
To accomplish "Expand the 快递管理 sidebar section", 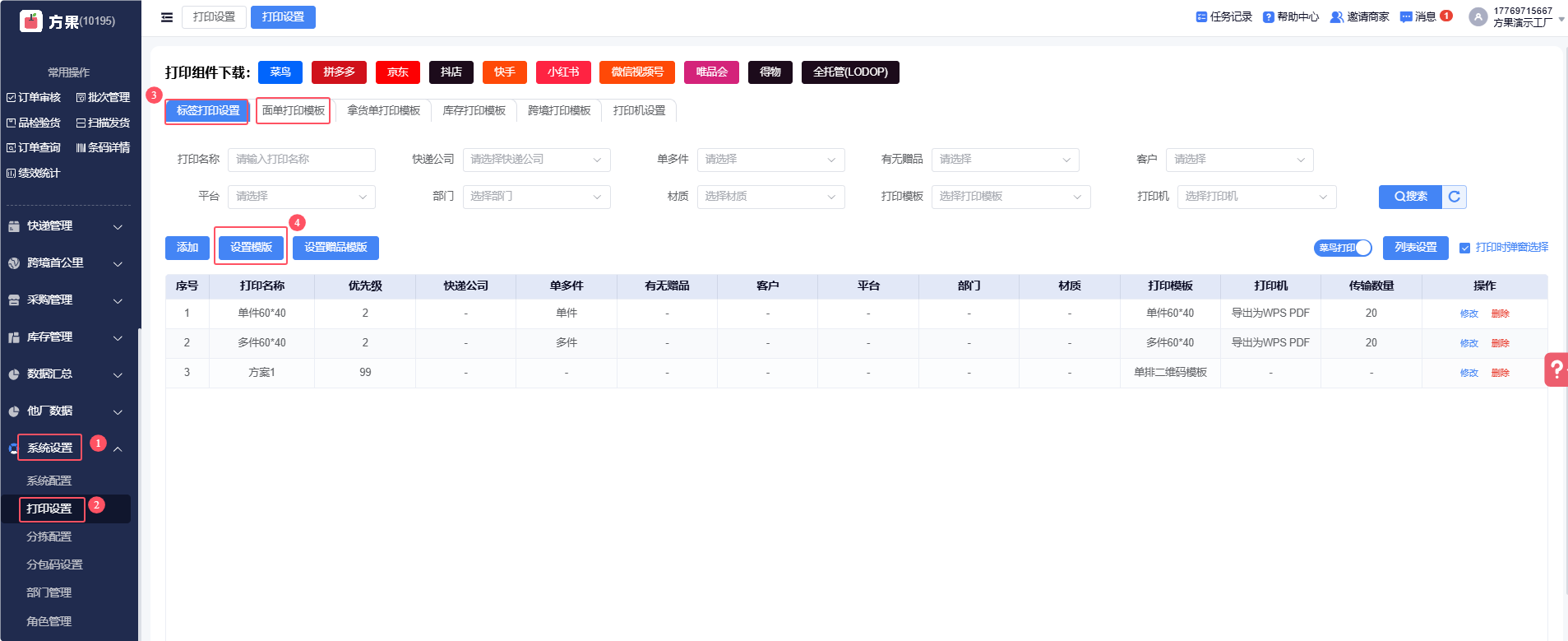I will click(66, 226).
